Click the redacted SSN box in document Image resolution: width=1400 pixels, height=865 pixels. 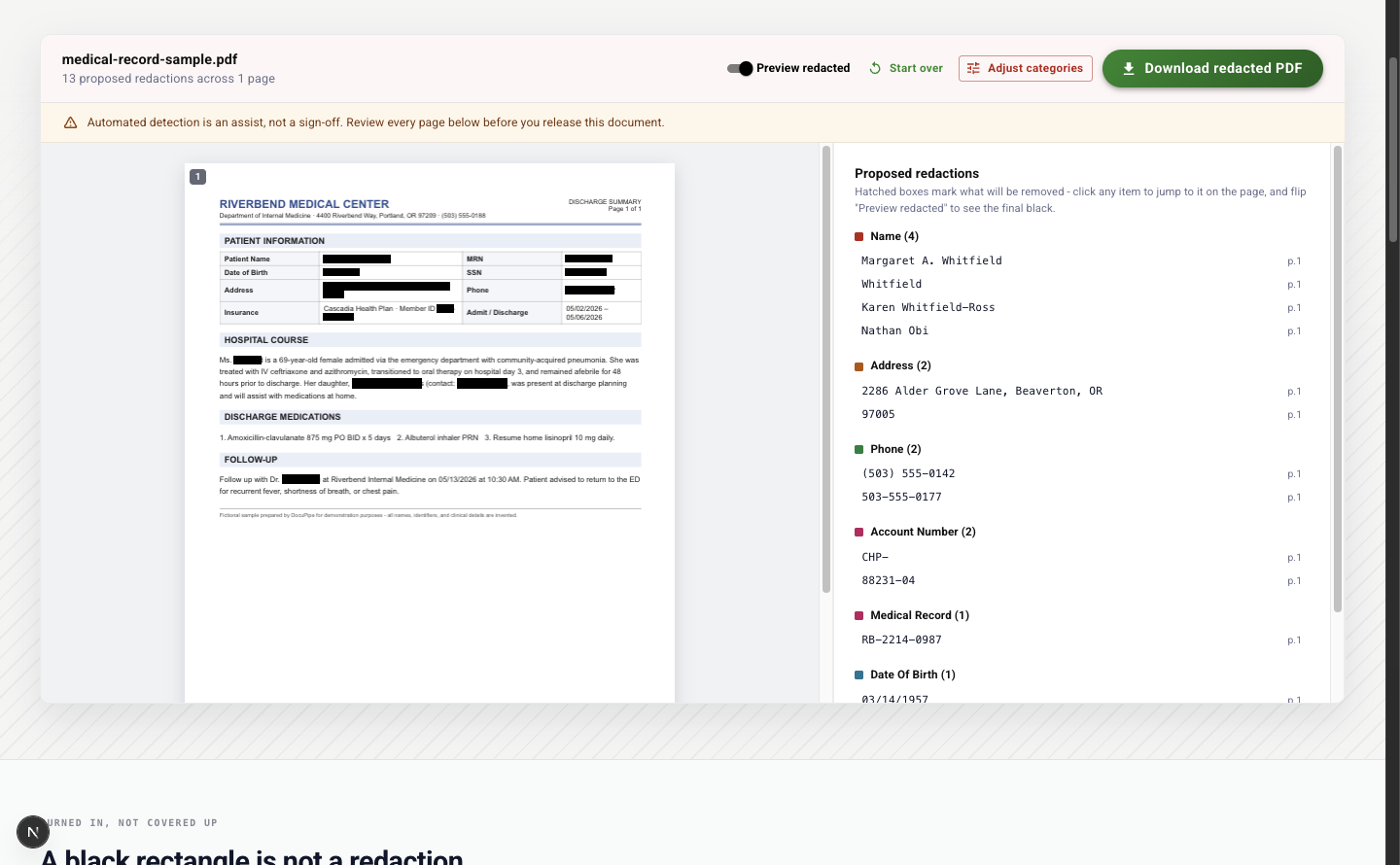click(585, 272)
